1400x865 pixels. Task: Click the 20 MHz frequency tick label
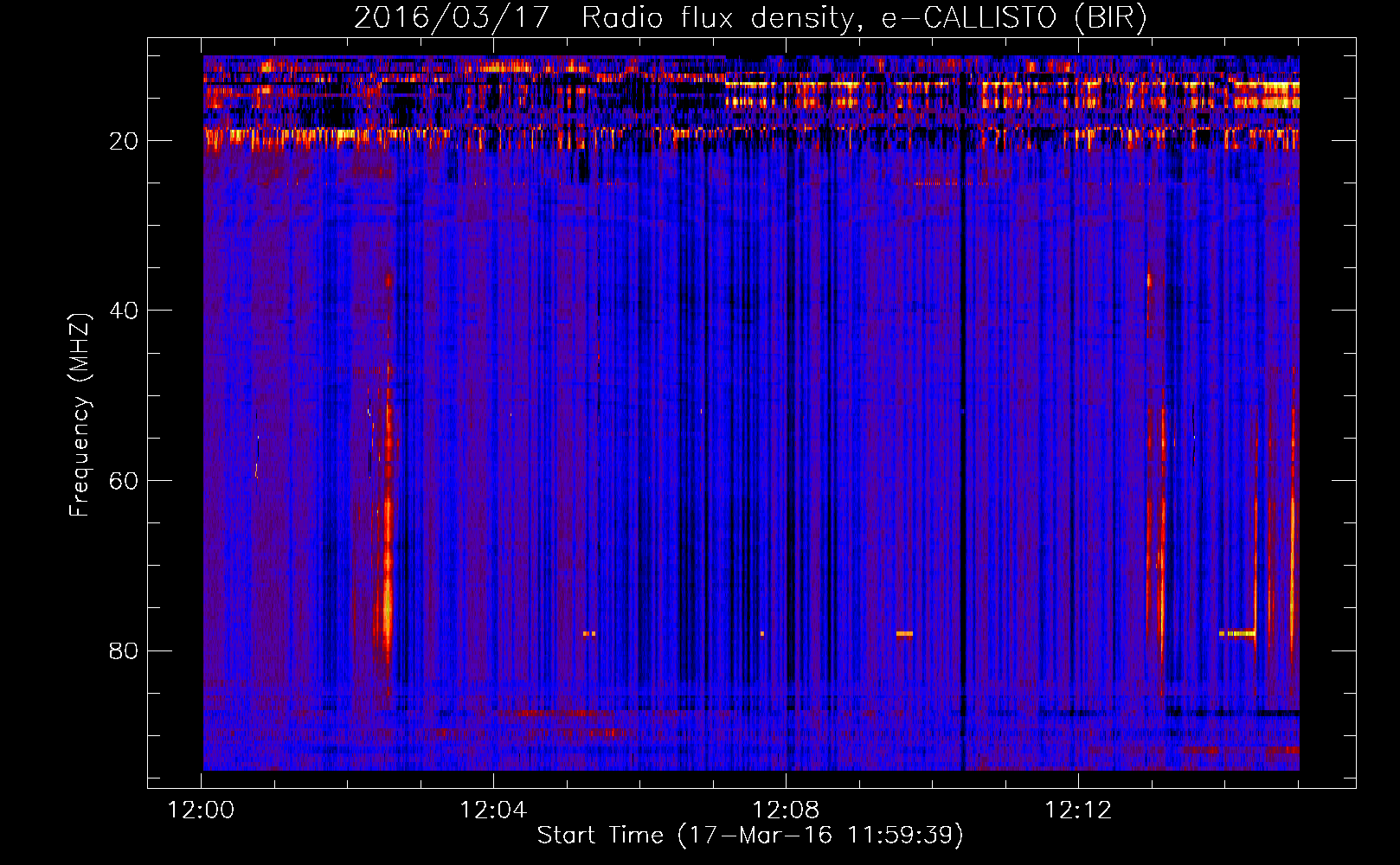(124, 141)
